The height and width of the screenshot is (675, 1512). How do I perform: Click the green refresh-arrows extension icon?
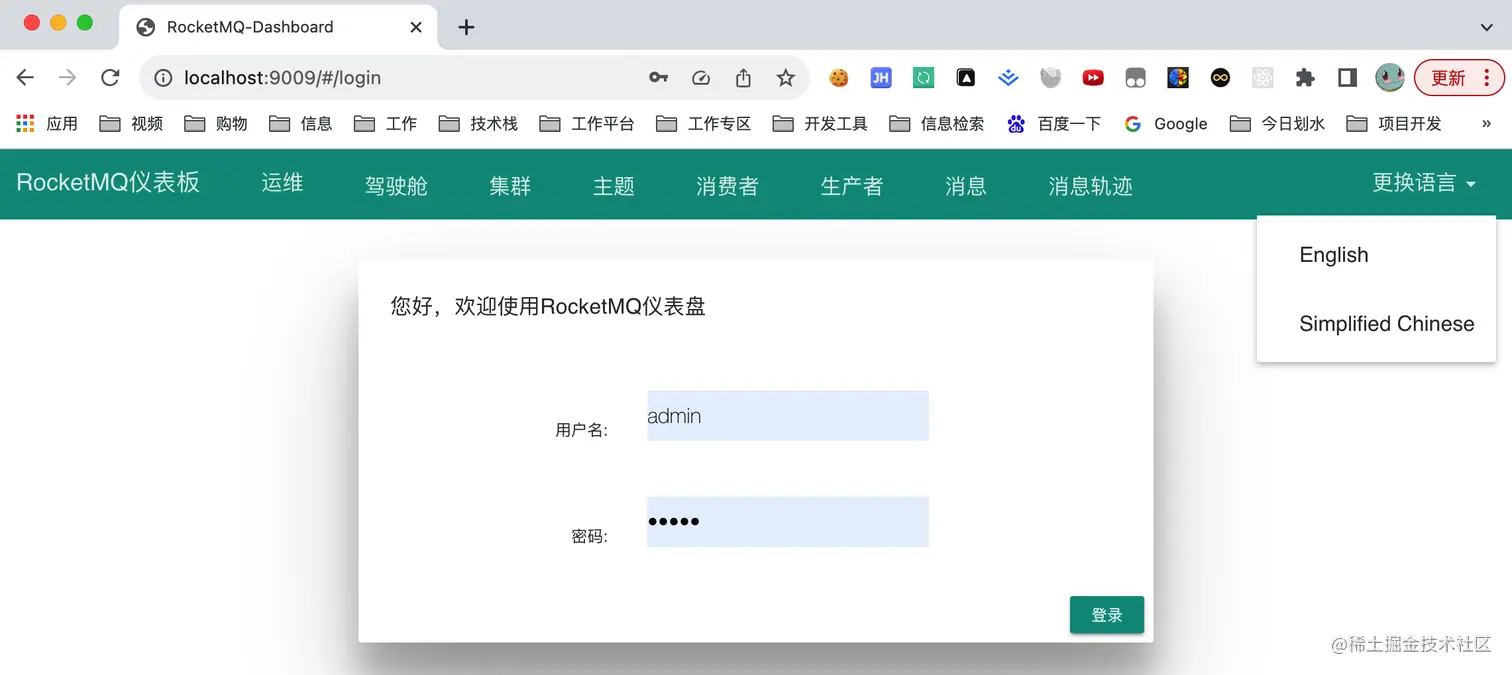point(924,78)
